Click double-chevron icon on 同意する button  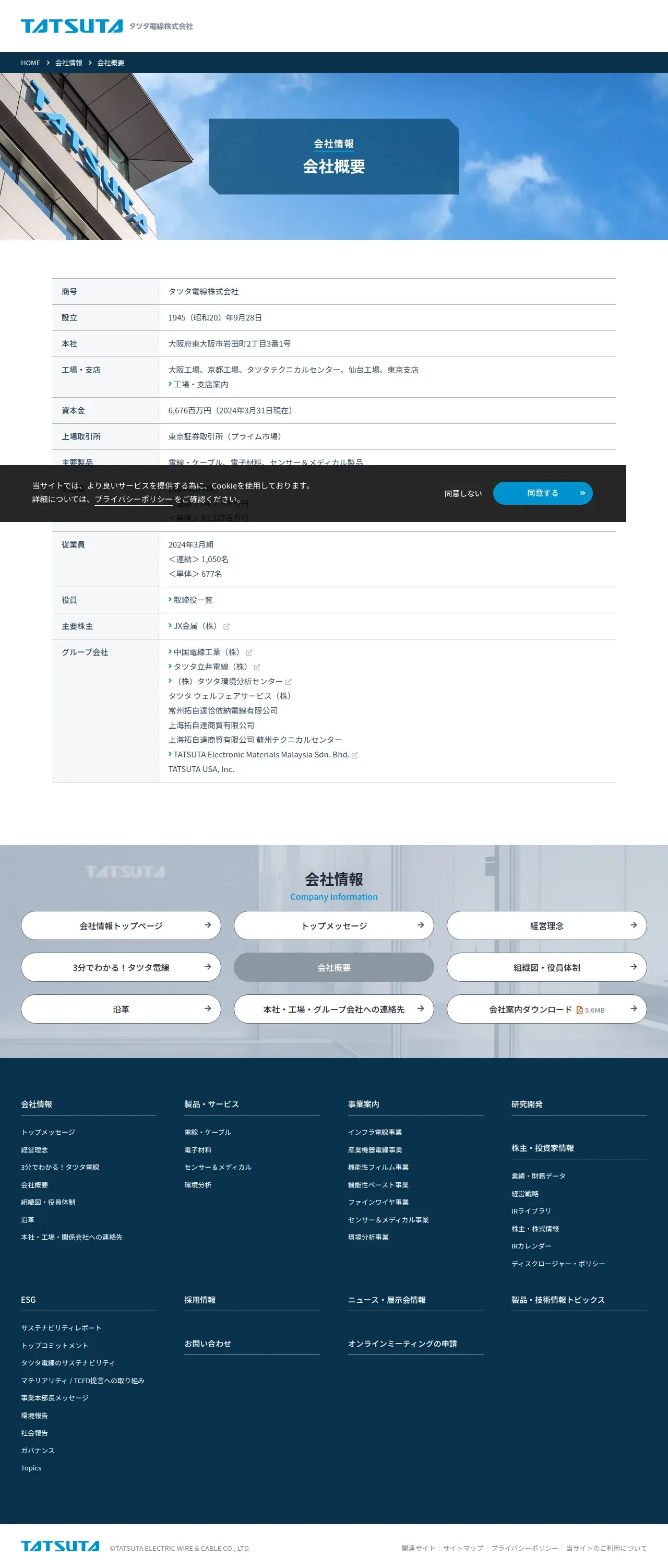582,493
